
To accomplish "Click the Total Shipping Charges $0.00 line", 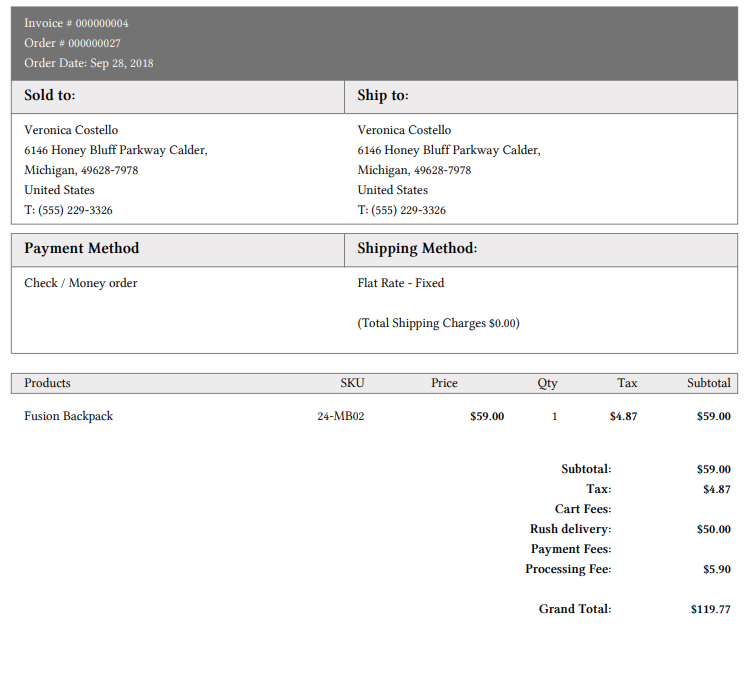I will [438, 323].
